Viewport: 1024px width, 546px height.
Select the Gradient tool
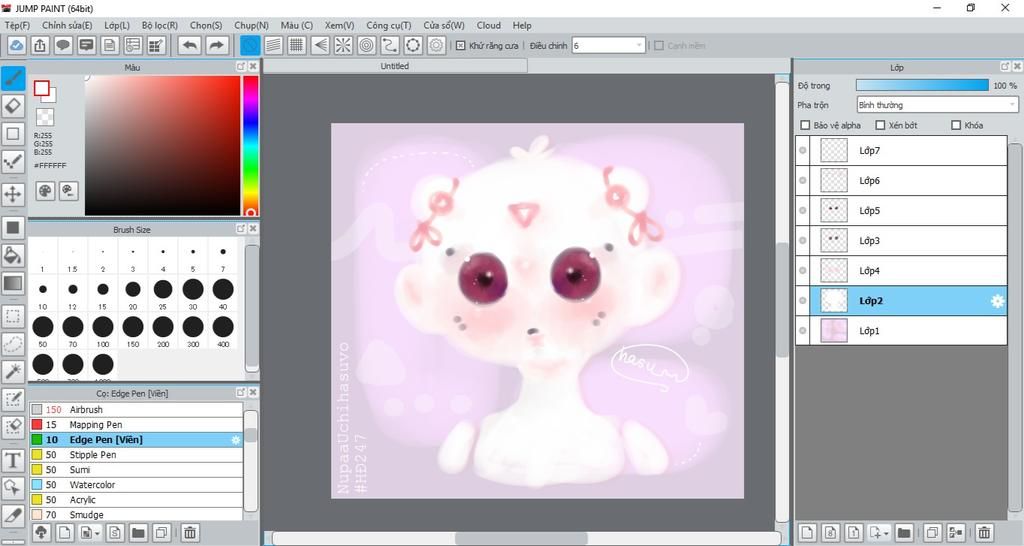click(13, 283)
